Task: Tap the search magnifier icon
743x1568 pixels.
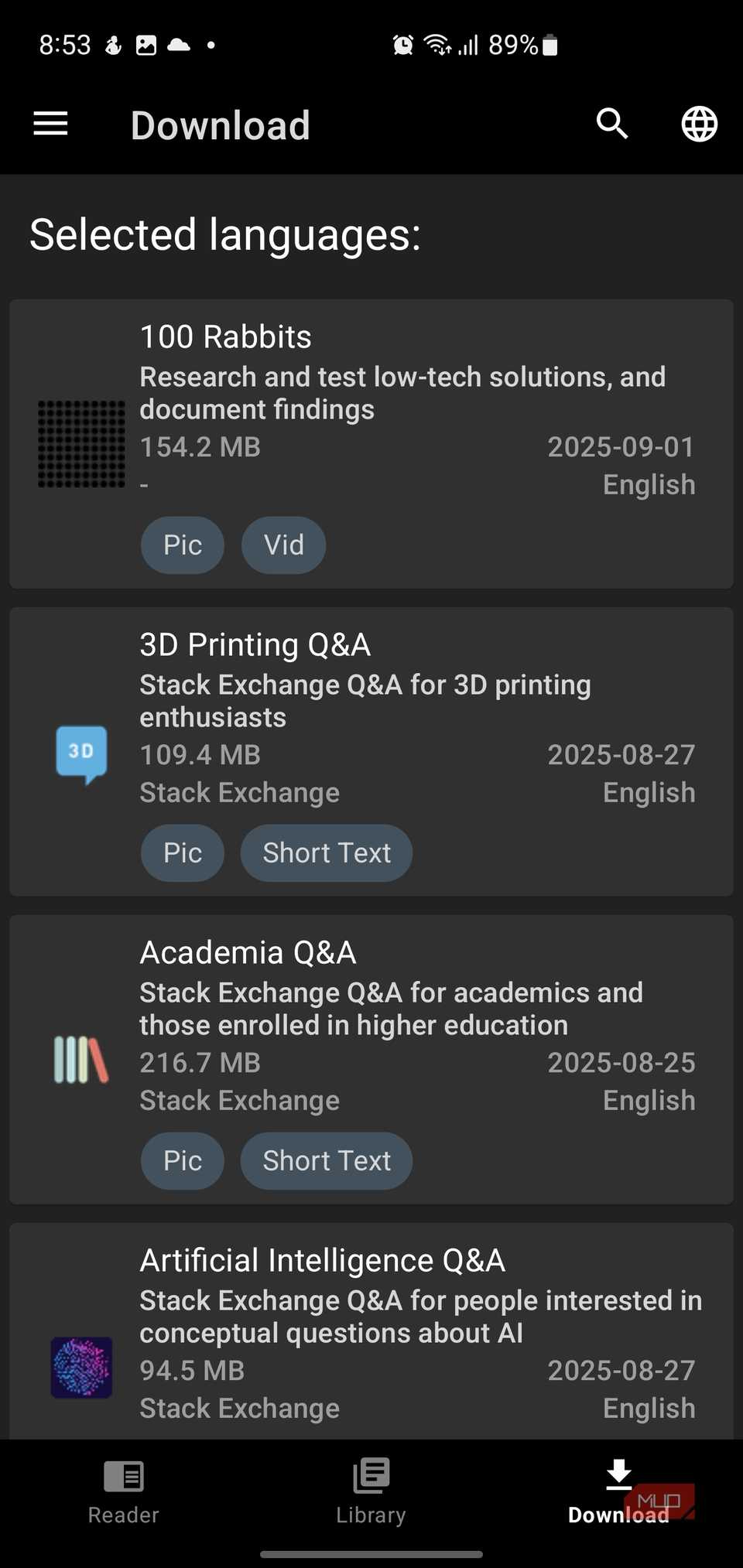Action: (x=612, y=124)
